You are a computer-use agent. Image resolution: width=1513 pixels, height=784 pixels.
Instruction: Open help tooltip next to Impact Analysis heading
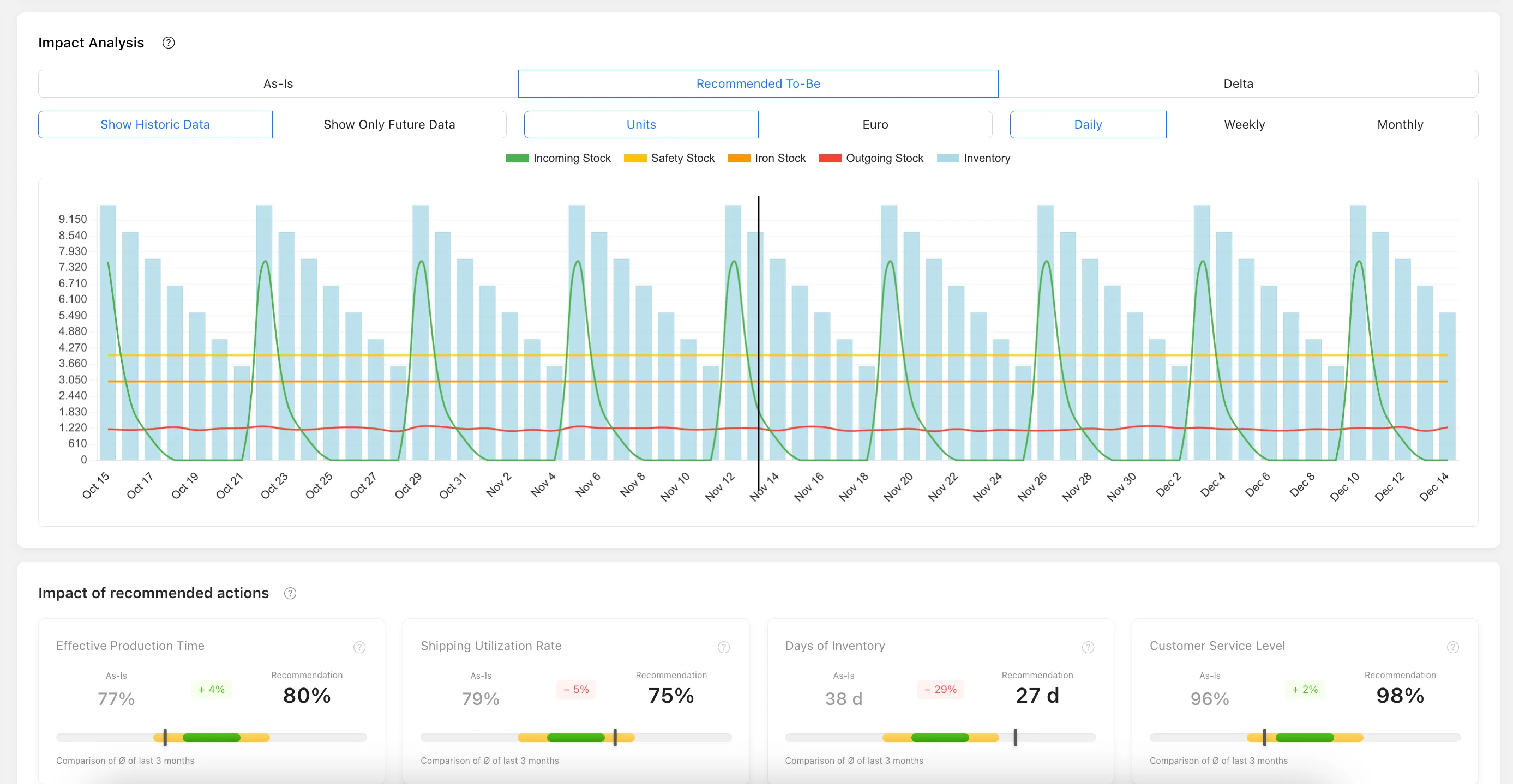coord(169,43)
